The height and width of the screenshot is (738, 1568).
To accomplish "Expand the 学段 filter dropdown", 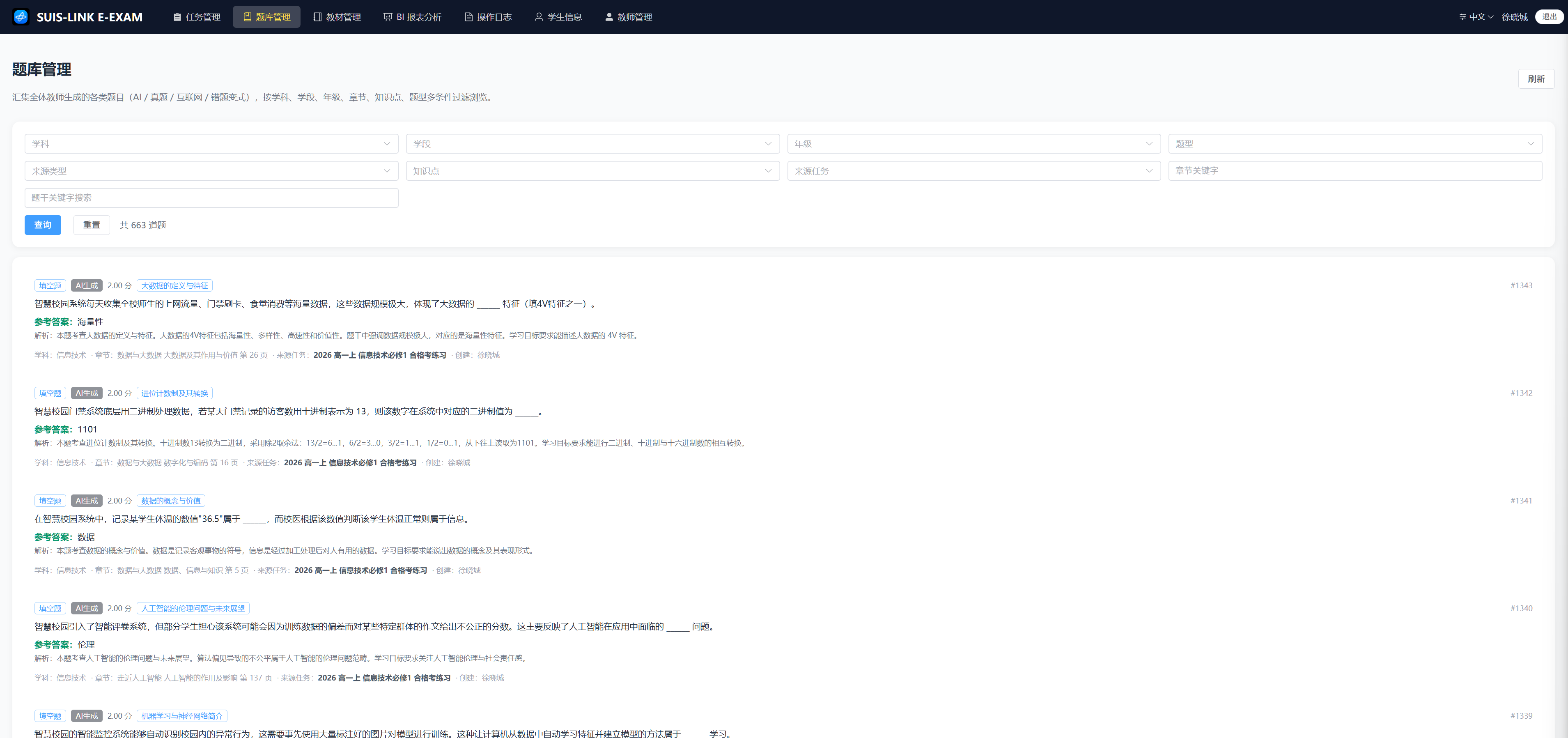I will [x=592, y=144].
